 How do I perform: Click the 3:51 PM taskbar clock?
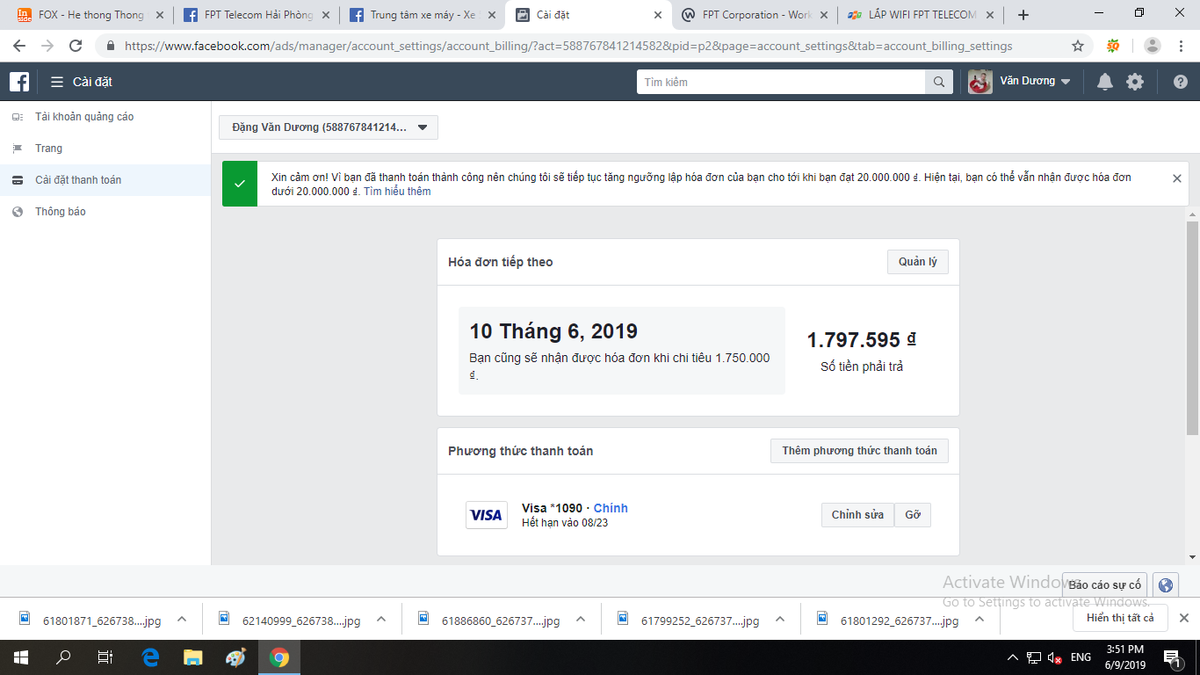click(1125, 657)
